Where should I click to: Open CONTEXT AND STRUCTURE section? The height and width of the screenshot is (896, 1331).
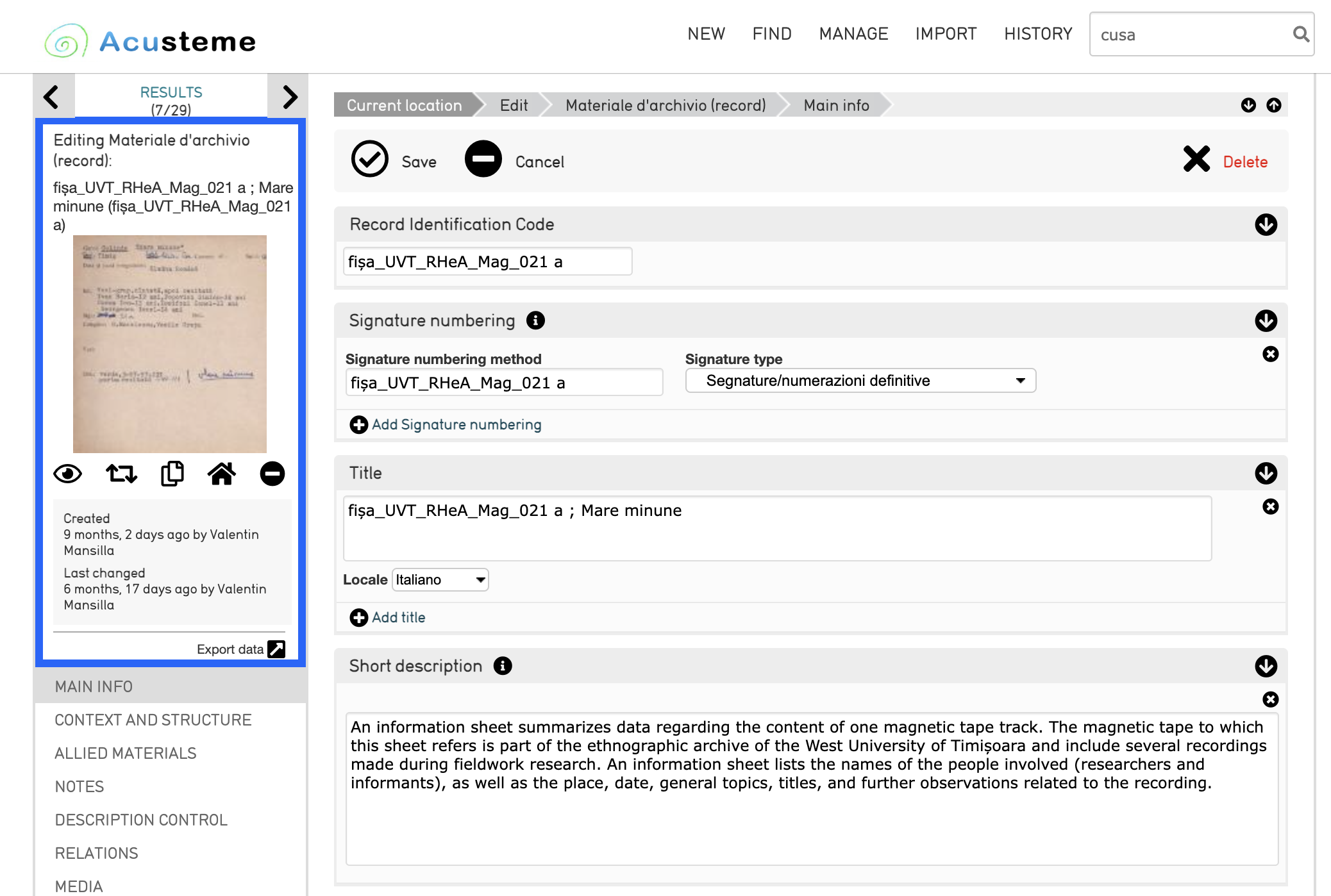tap(153, 720)
